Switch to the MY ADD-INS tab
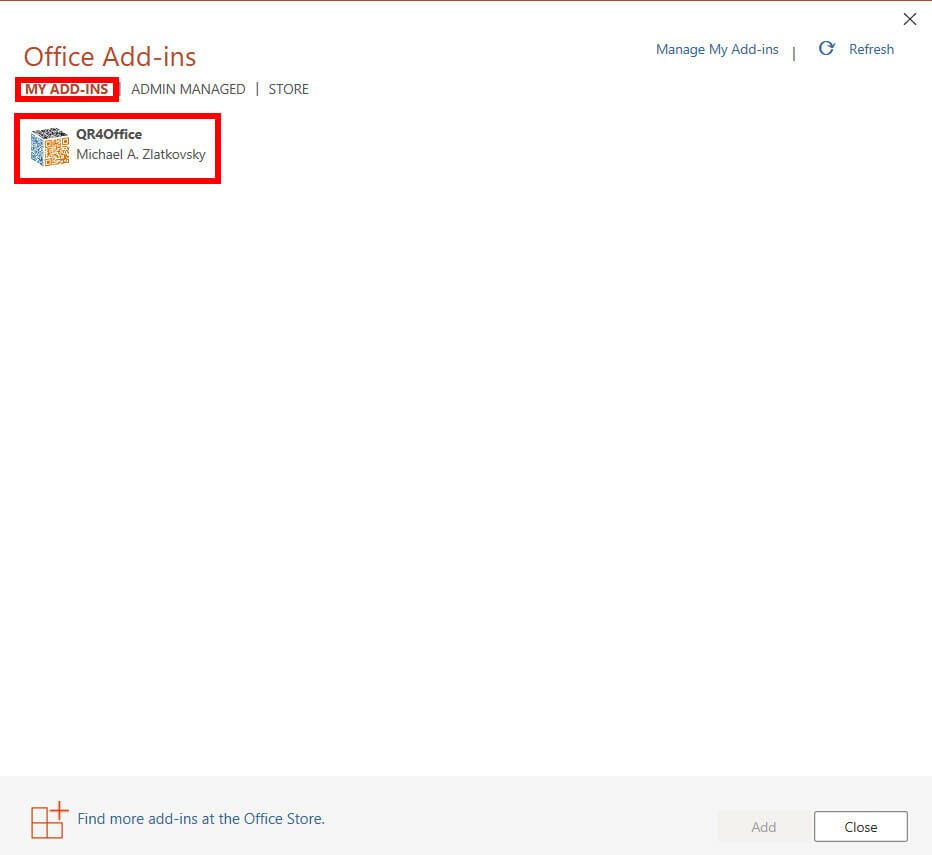 point(66,89)
